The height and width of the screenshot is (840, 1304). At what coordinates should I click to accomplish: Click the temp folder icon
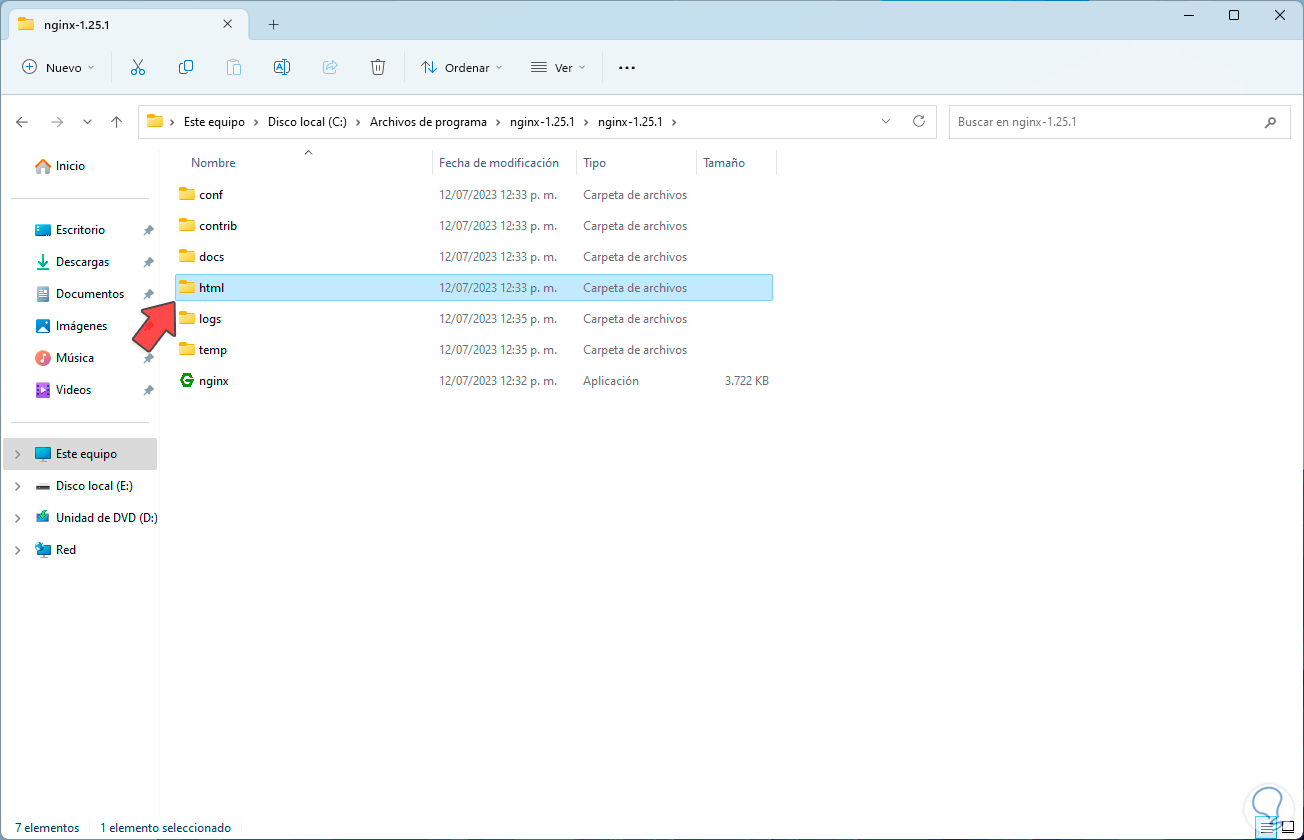[x=187, y=349]
